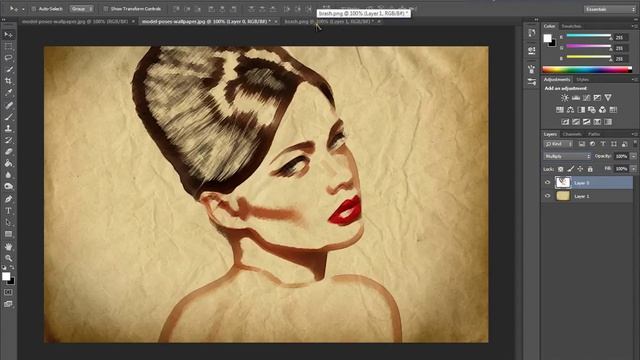Toggle Lock position

coord(580,169)
